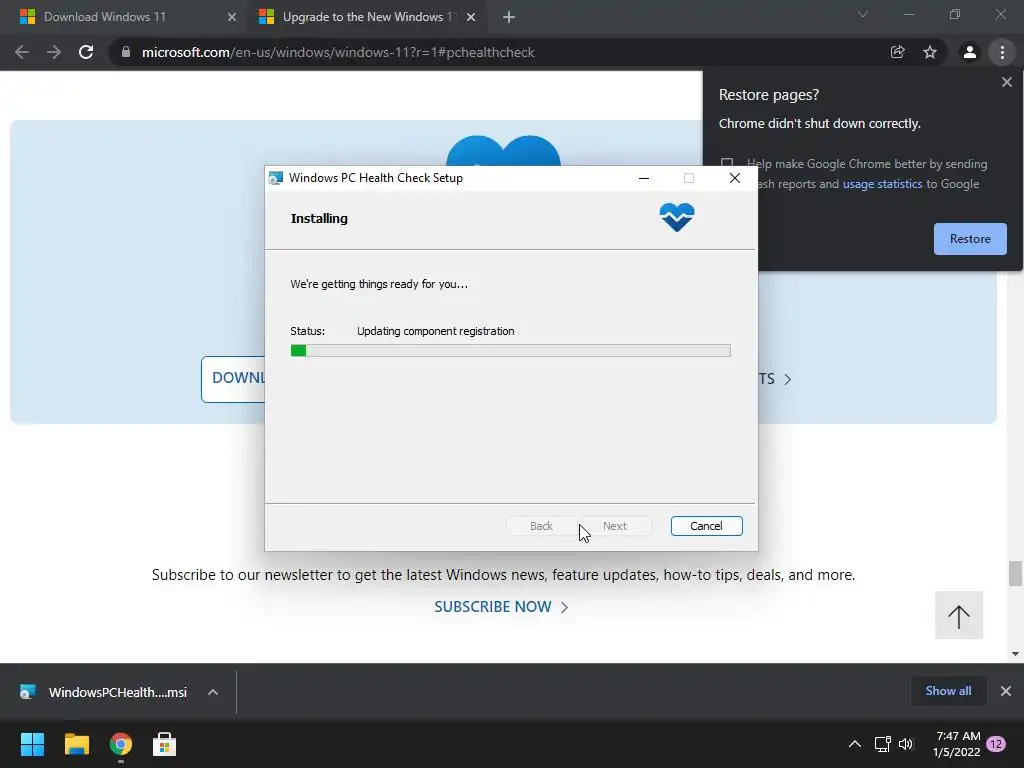1024x768 pixels.
Task: Close the Upgrade to the New Windows tab
Action: click(471, 17)
